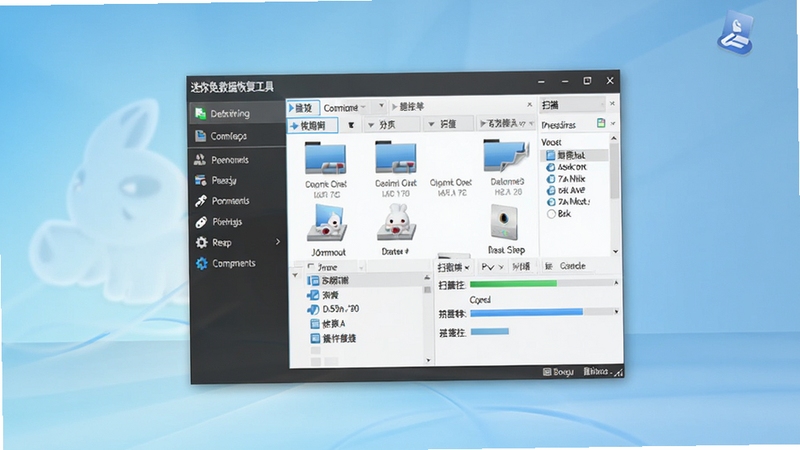
Task: Click the blue plus-arrow recovery button
Action: pos(312,126)
